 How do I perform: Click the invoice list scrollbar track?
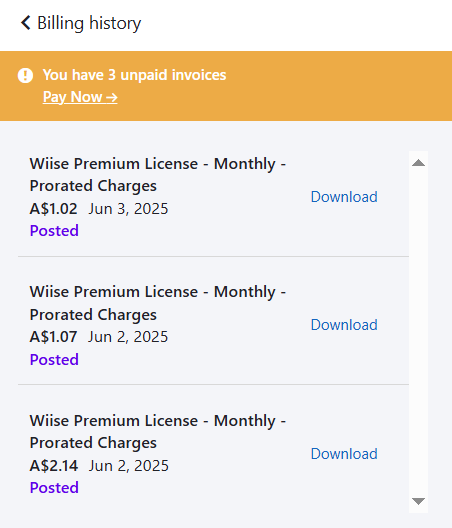[x=418, y=332]
